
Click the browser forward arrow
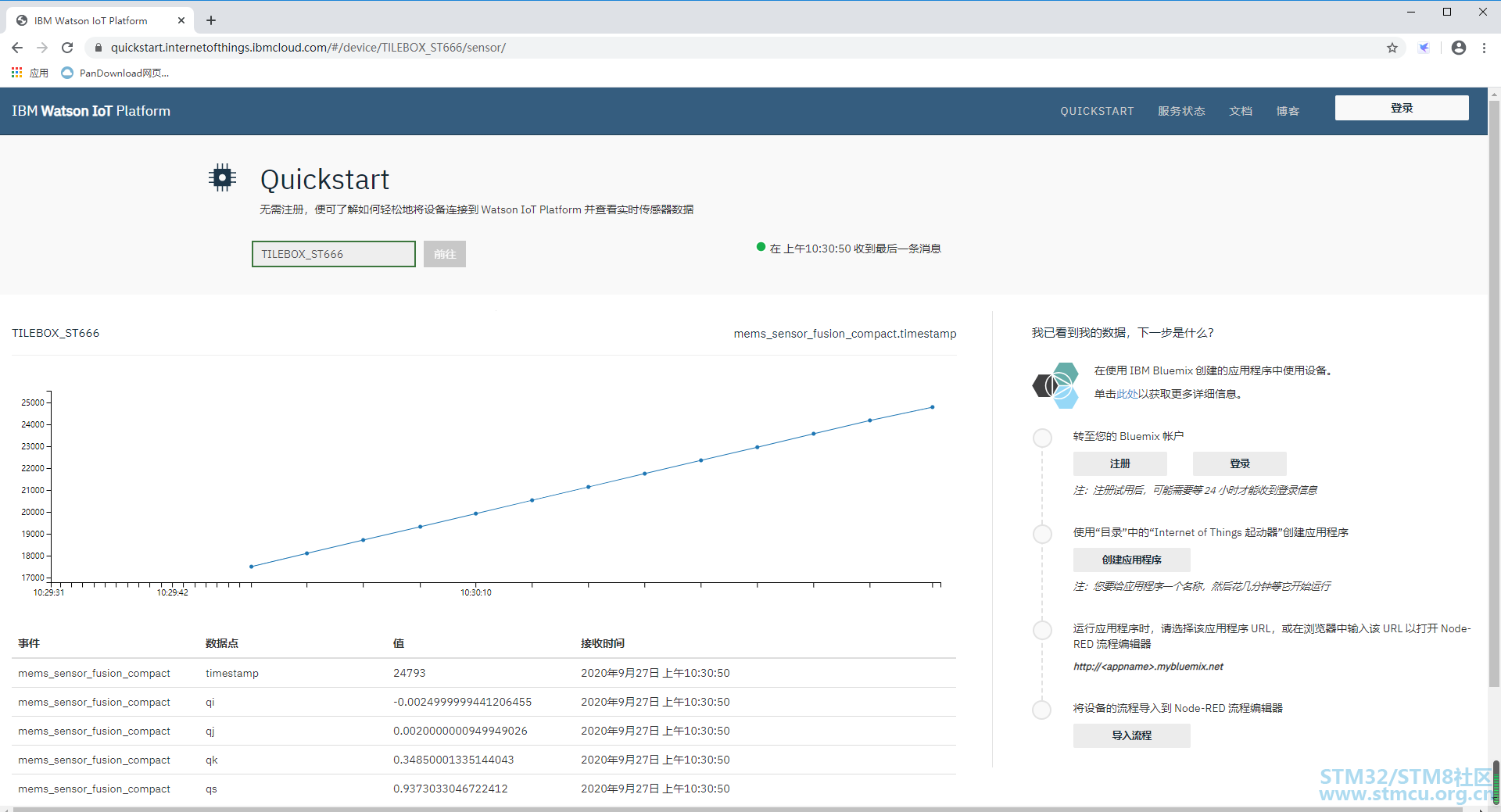click(42, 48)
